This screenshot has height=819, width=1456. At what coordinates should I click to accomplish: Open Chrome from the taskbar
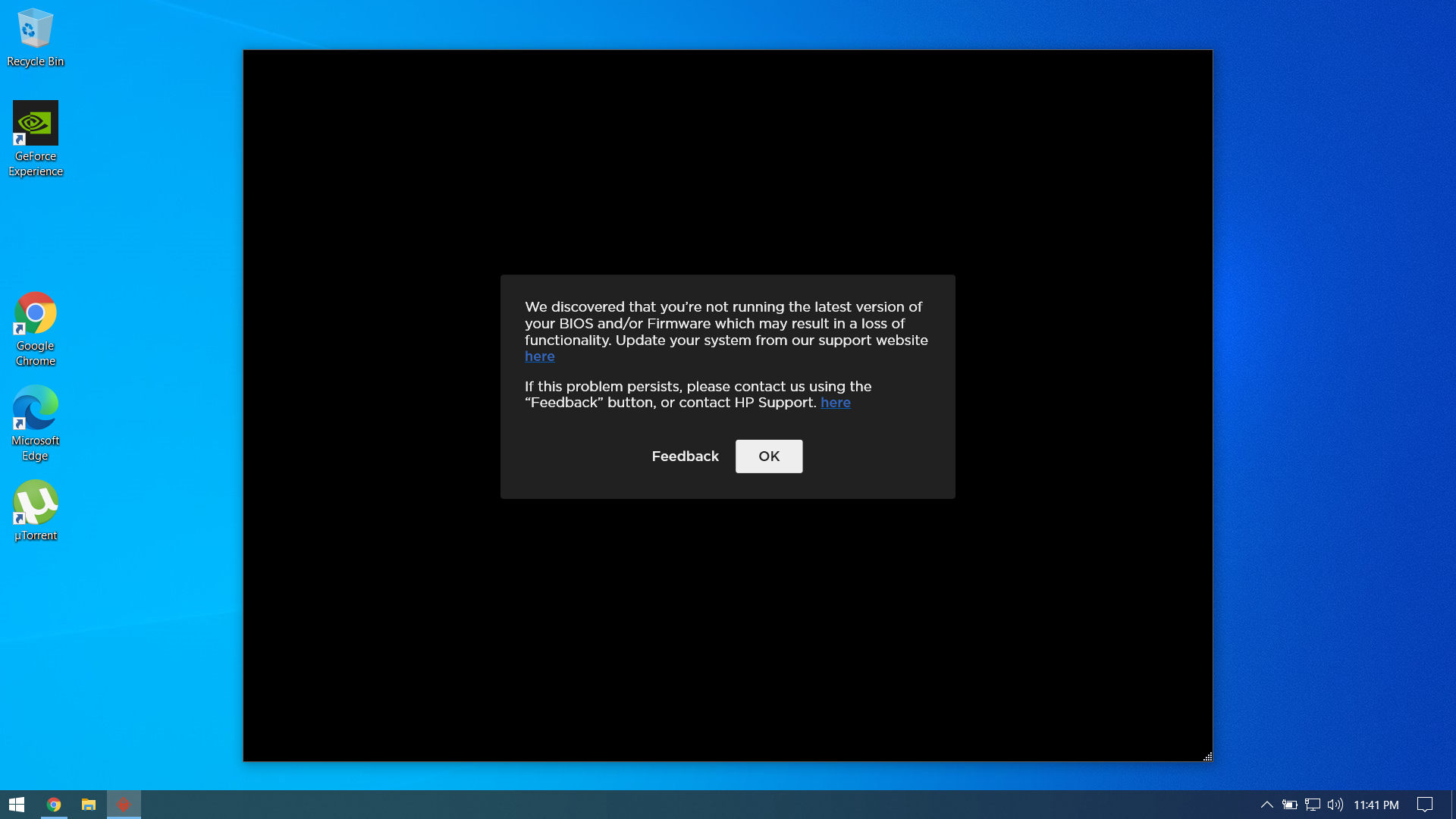tap(54, 805)
